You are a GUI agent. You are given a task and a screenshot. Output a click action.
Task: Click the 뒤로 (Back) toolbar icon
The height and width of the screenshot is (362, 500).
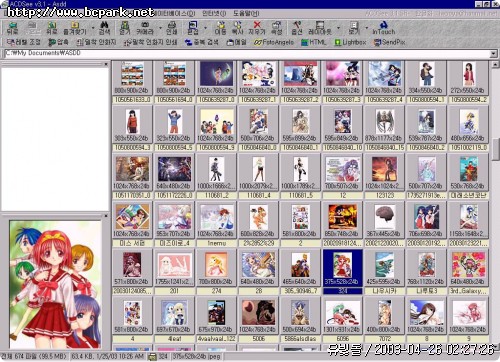pyautogui.click(x=12, y=28)
